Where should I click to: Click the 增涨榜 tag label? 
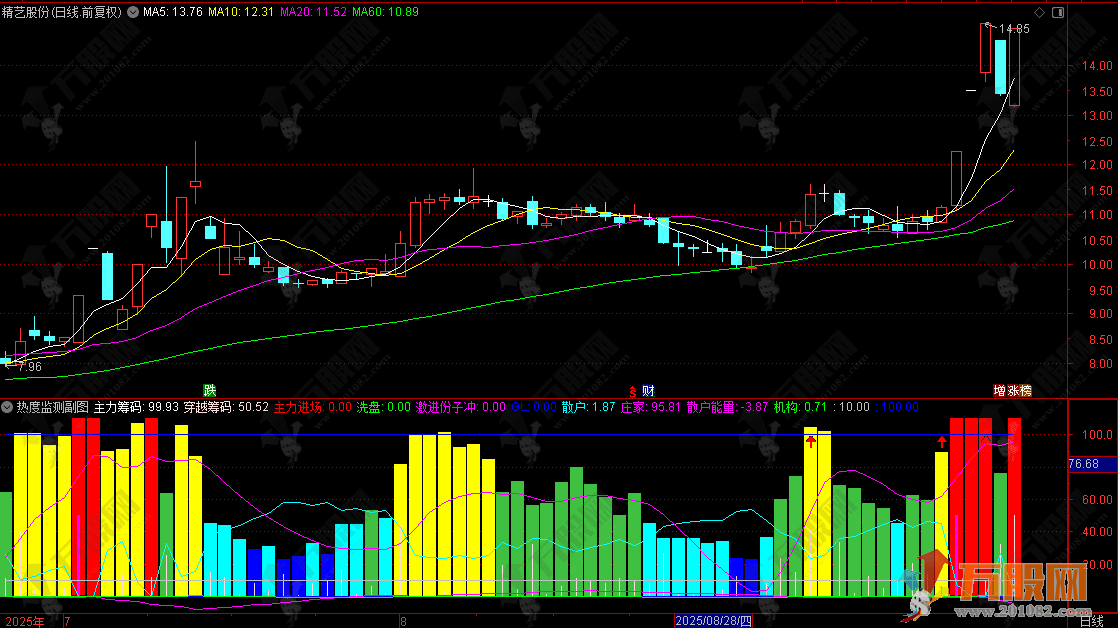tap(1011, 390)
